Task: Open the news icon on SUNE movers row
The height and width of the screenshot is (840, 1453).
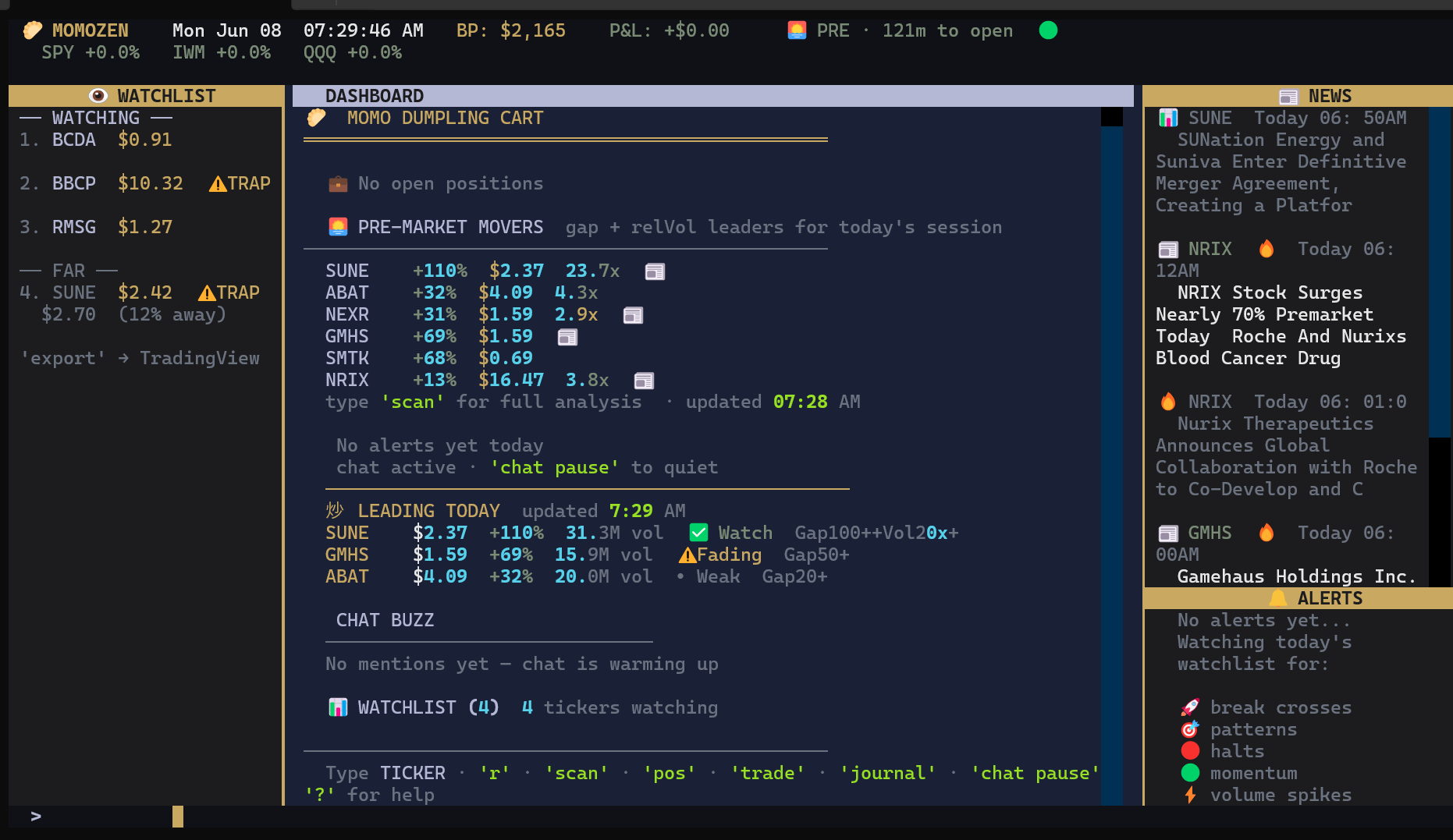Action: (x=655, y=271)
